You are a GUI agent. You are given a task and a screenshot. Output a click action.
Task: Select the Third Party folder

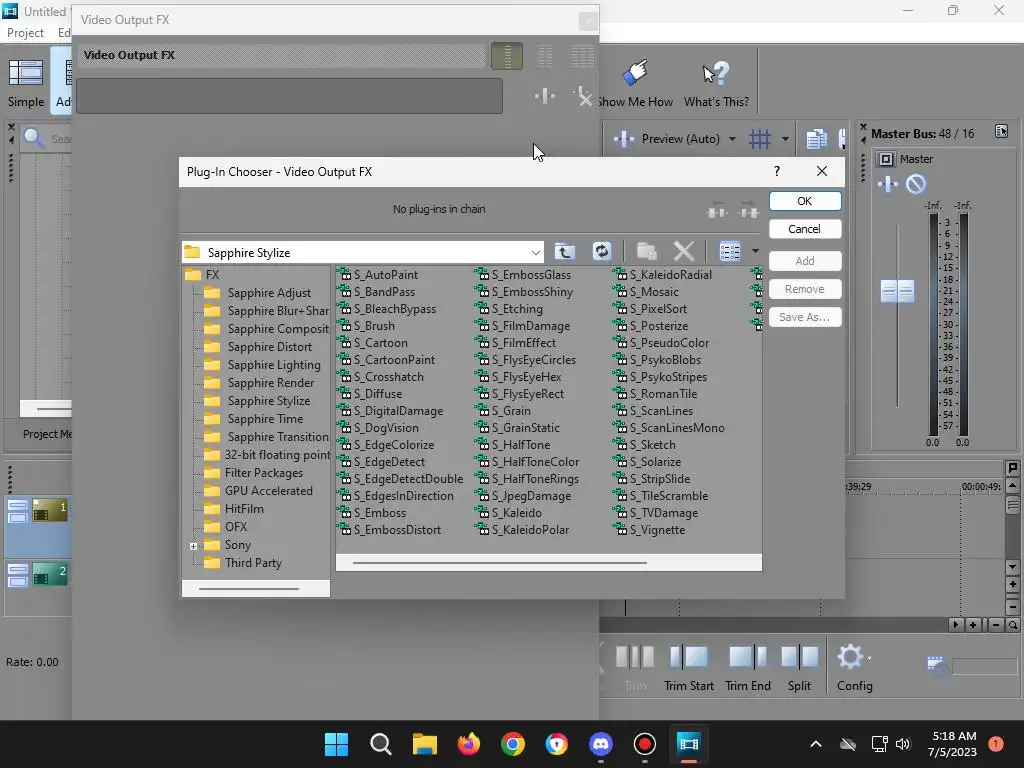(253, 562)
